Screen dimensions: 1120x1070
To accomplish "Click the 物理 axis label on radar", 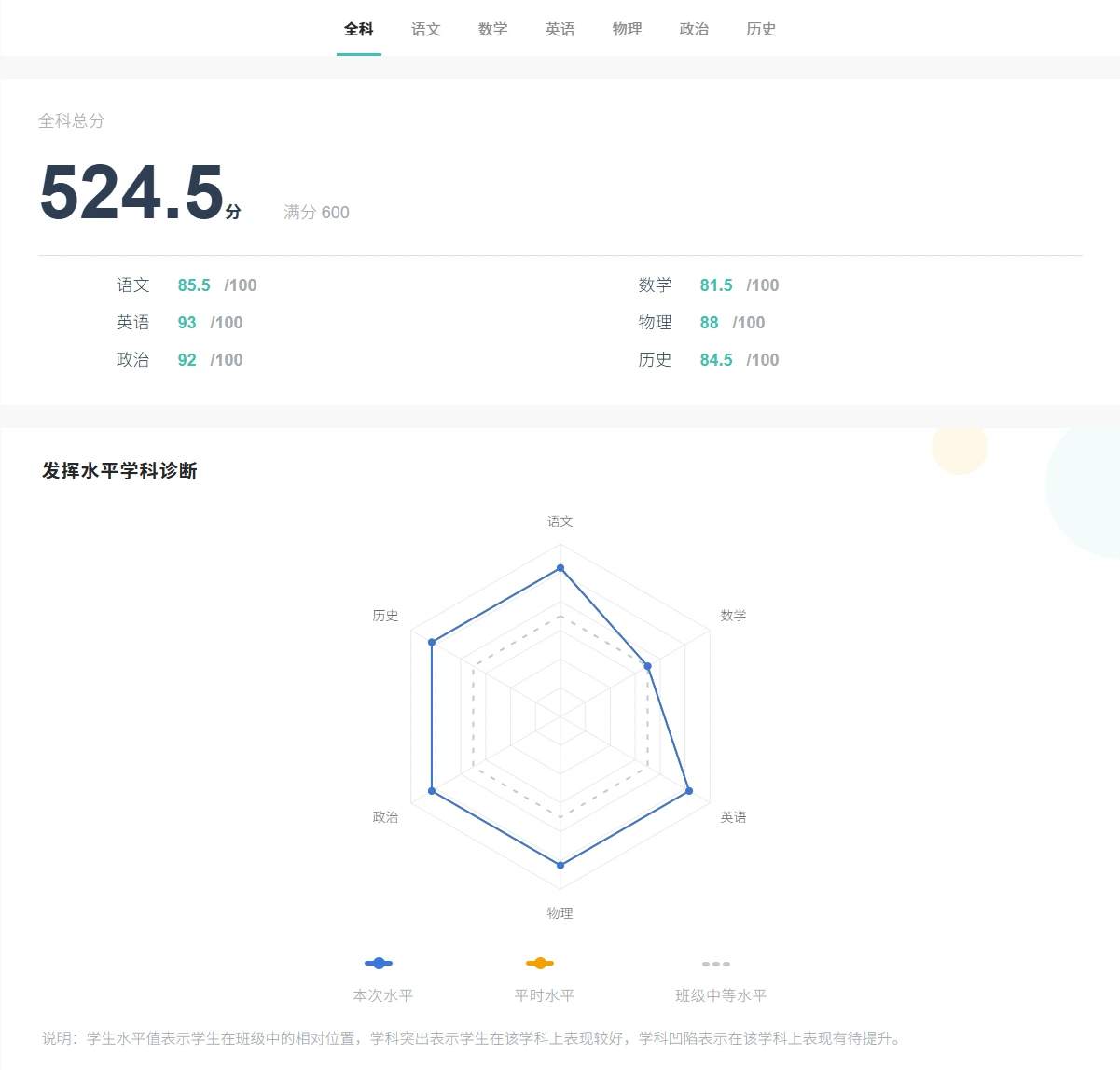I will click(560, 913).
